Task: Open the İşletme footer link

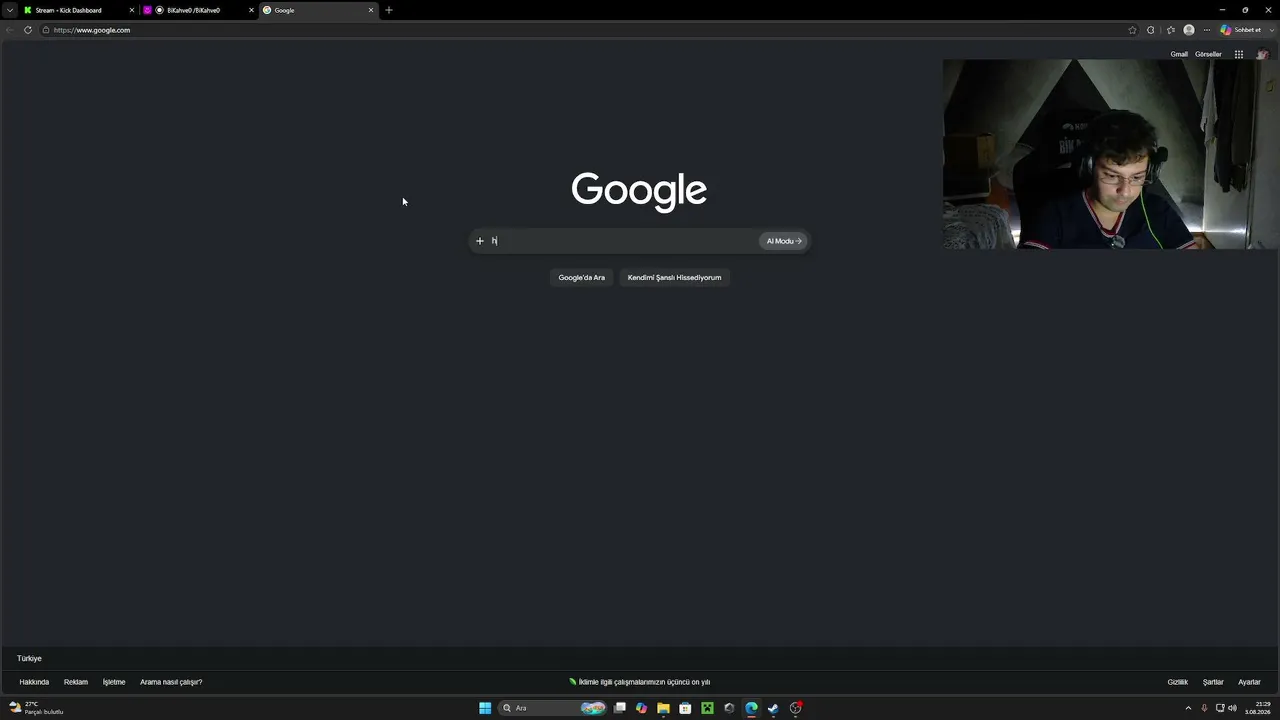Action: 114,682
